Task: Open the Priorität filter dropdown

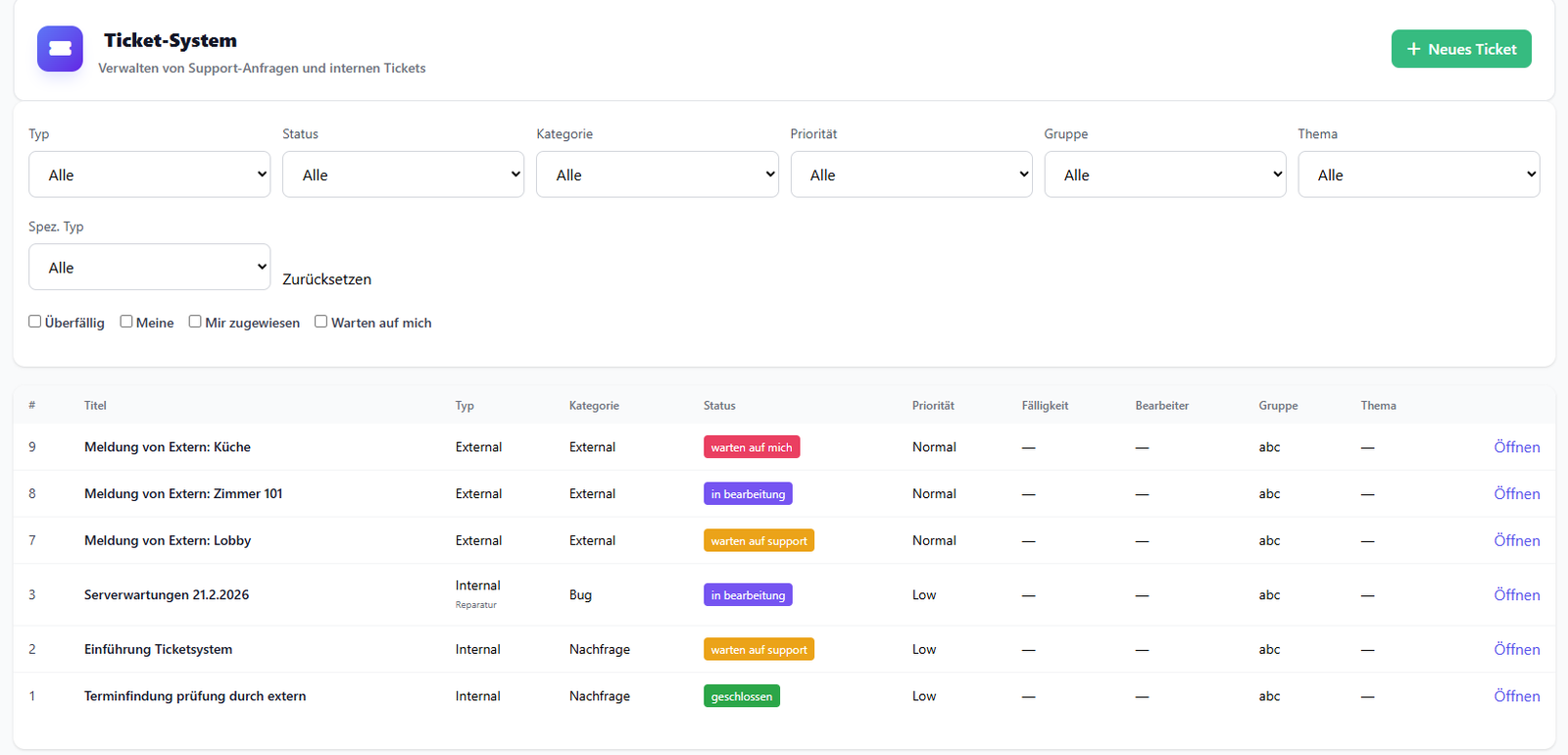Action: pos(910,175)
